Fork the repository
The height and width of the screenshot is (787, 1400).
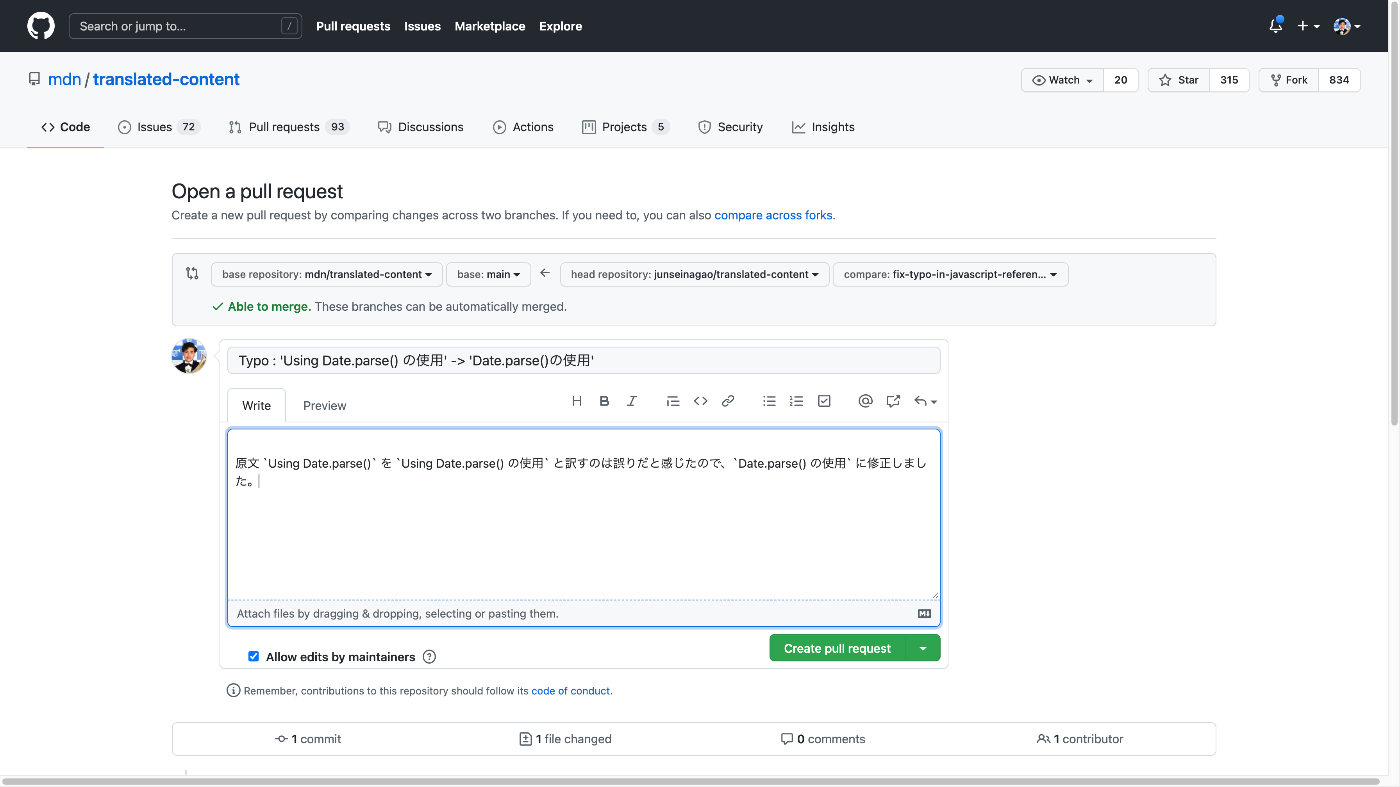[x=1288, y=80]
